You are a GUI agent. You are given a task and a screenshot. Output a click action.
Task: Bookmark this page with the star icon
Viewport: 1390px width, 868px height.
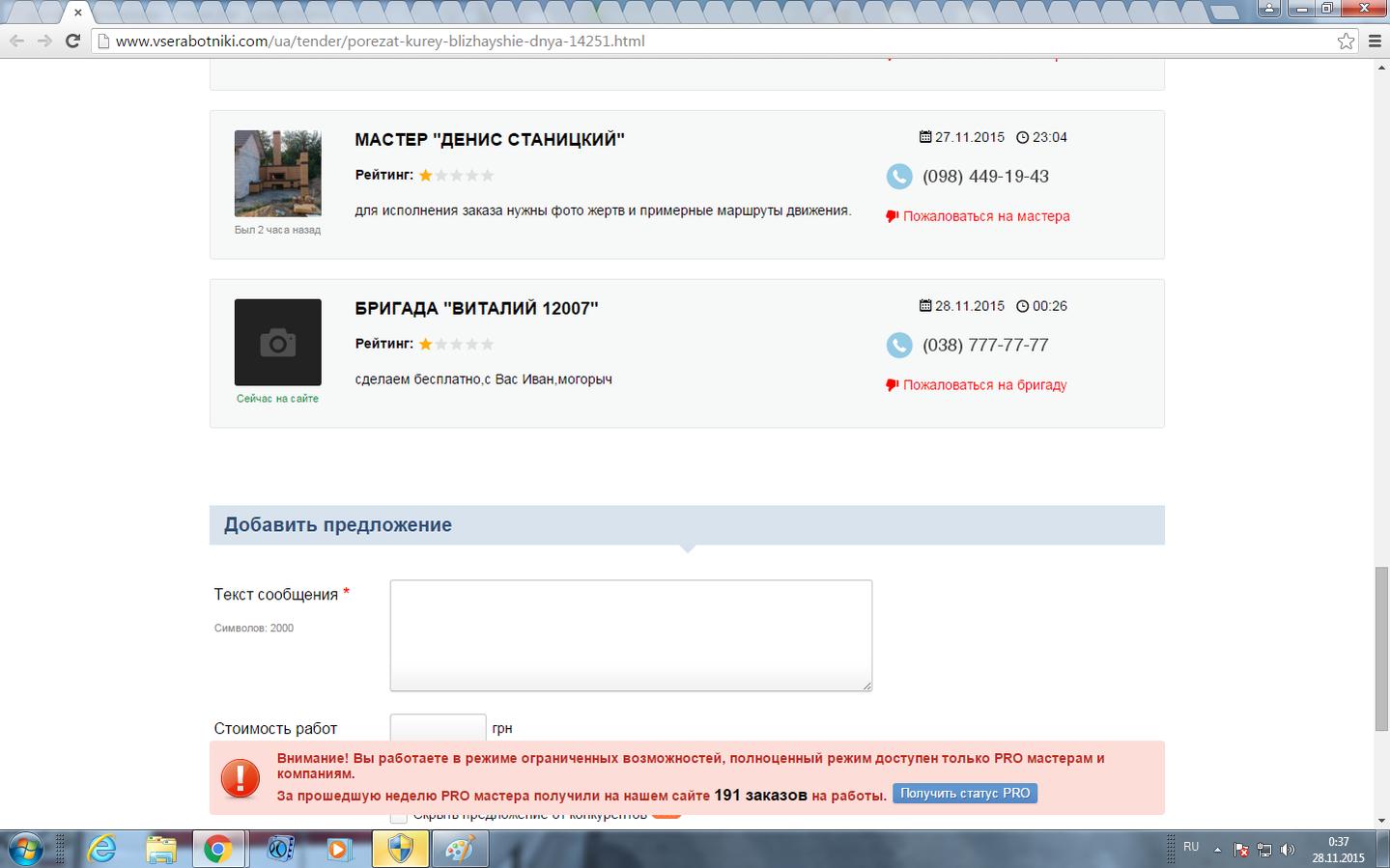(1346, 41)
